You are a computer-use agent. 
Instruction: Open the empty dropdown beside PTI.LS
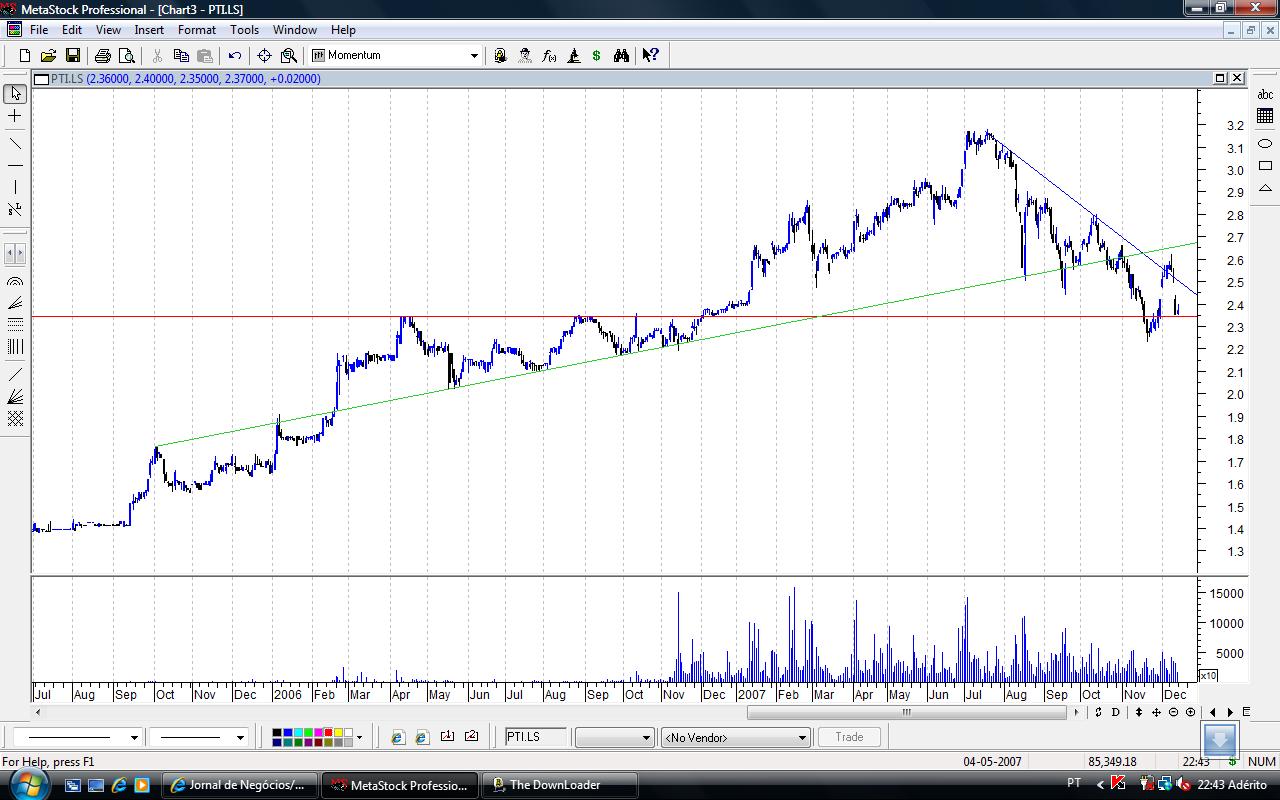pos(615,737)
